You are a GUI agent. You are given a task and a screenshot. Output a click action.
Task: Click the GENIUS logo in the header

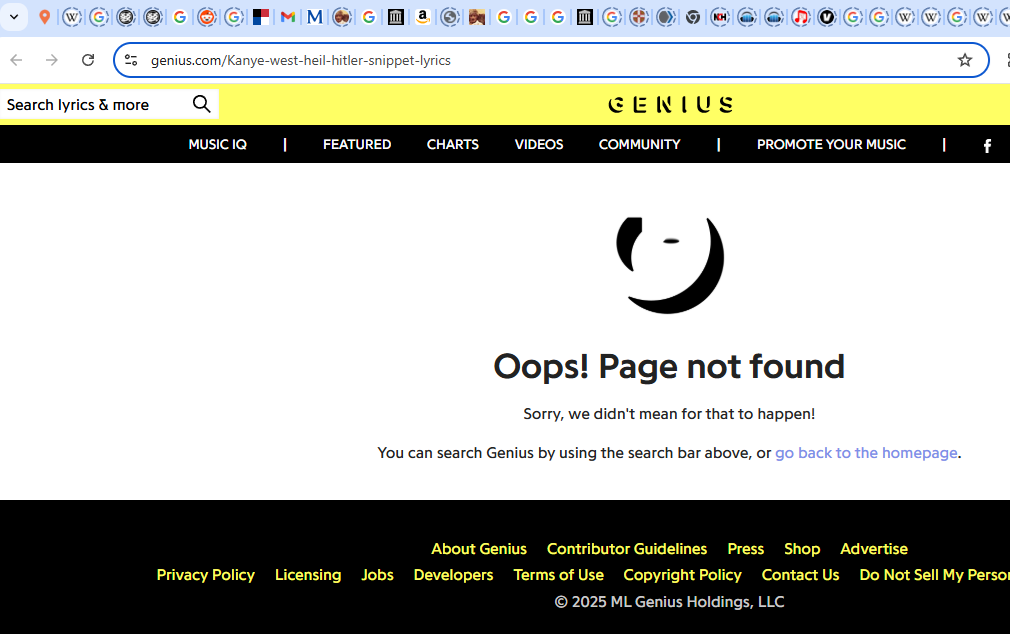(670, 104)
